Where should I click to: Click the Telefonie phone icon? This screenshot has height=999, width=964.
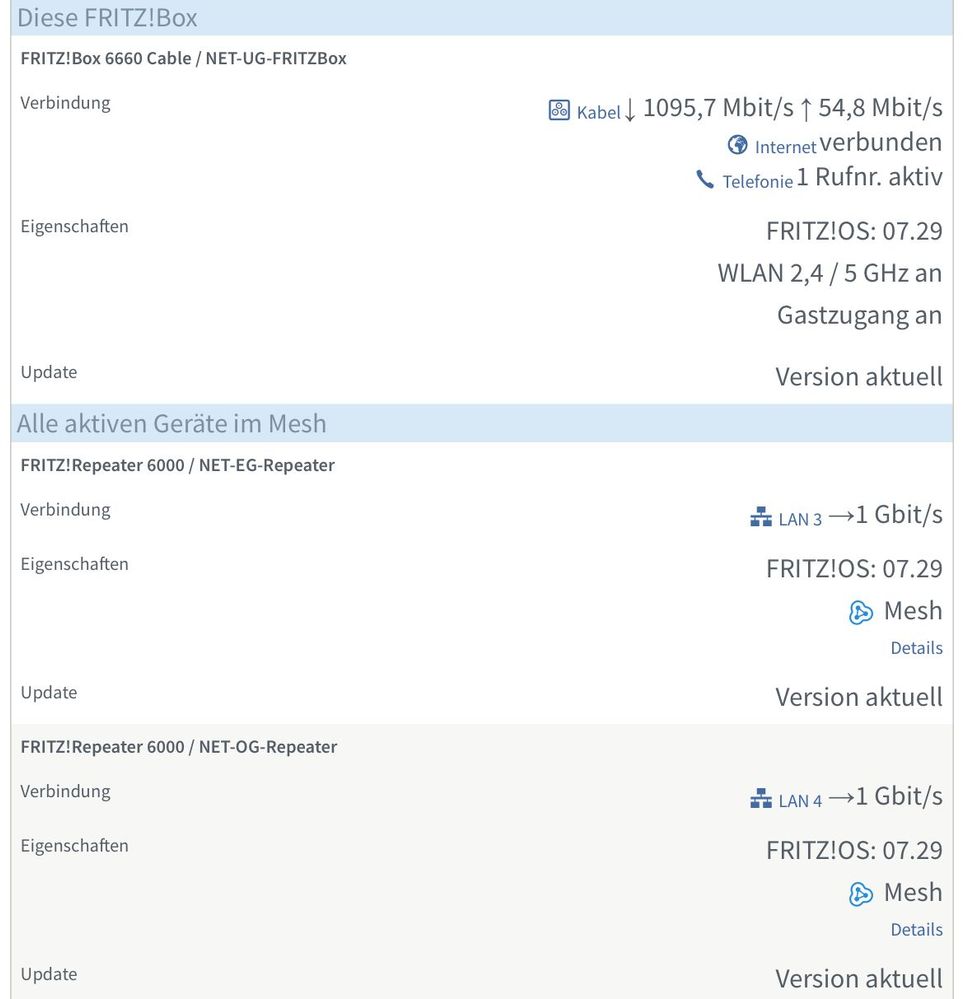tap(706, 180)
